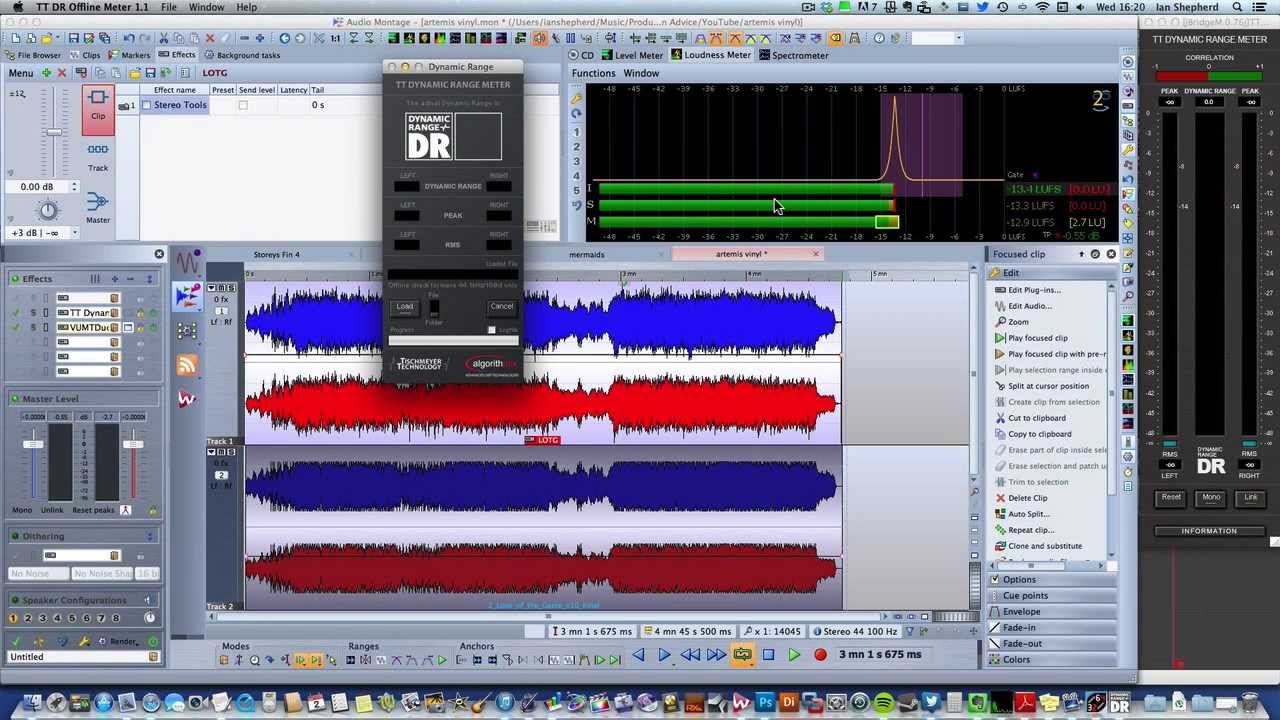
Task: Click the Wi-Fi icon in the menu bar
Action: tap(1043, 7)
